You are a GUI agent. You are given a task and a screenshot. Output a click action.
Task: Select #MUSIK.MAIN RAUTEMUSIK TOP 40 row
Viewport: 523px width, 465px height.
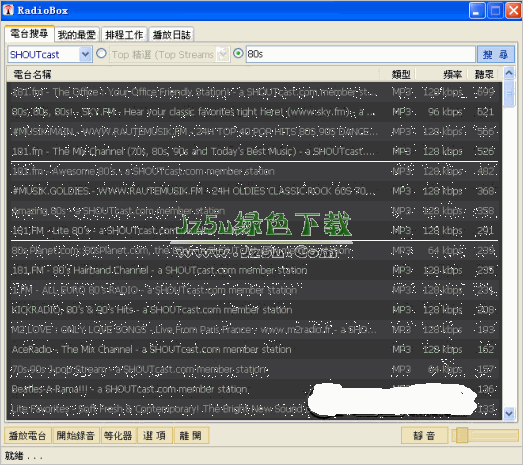click(254, 131)
